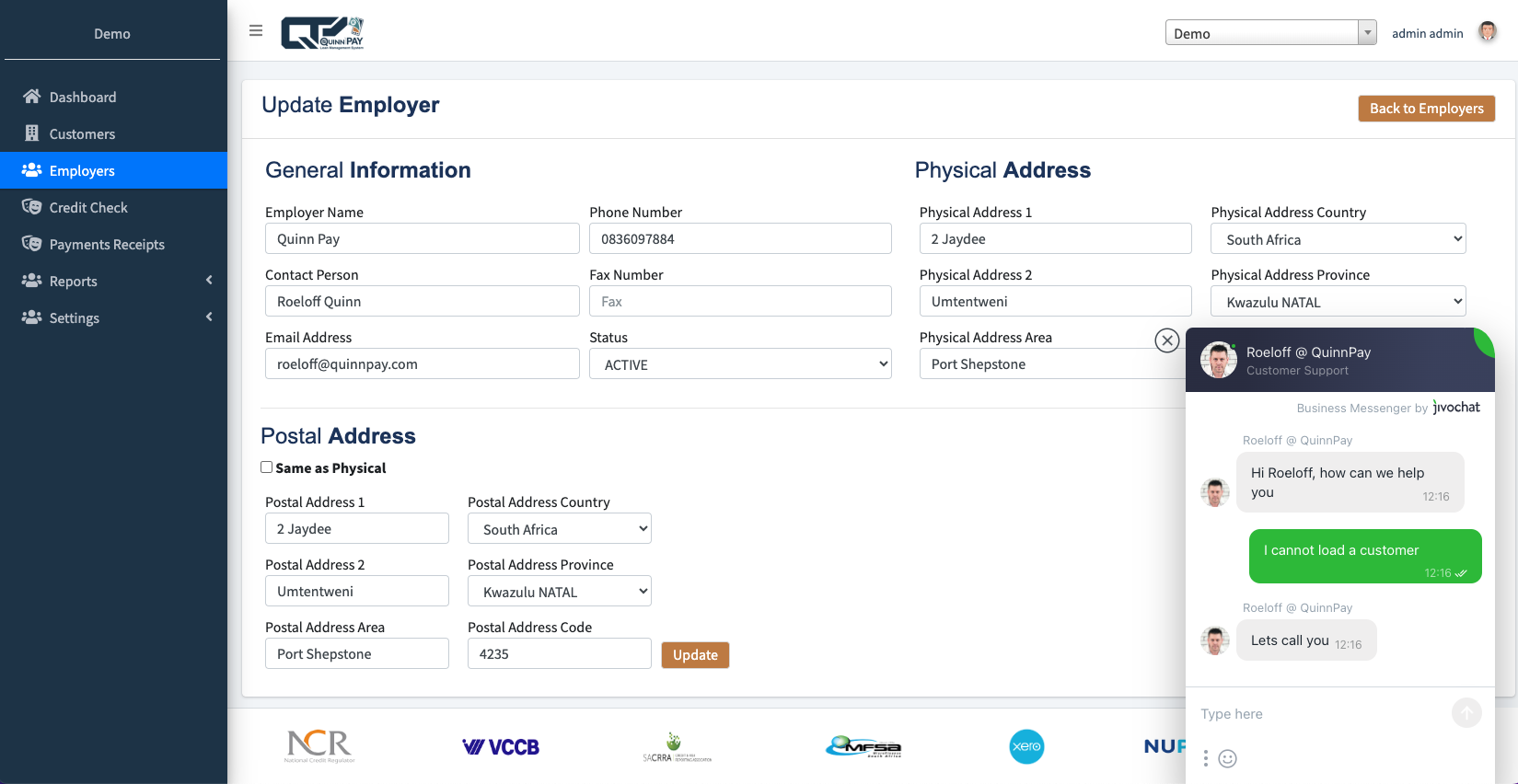The width and height of the screenshot is (1518, 784).
Task: Click the Postal Address 1 field
Action: tap(357, 528)
